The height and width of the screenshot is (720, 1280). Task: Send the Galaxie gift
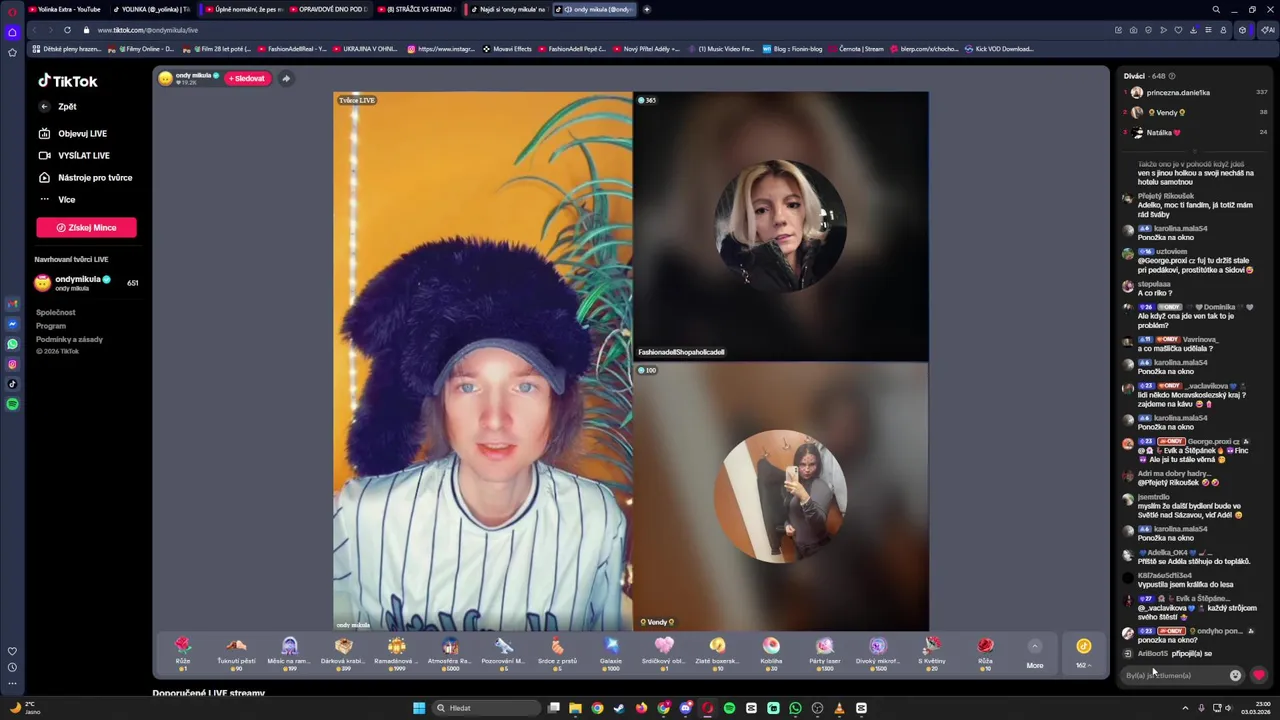(x=610, y=652)
